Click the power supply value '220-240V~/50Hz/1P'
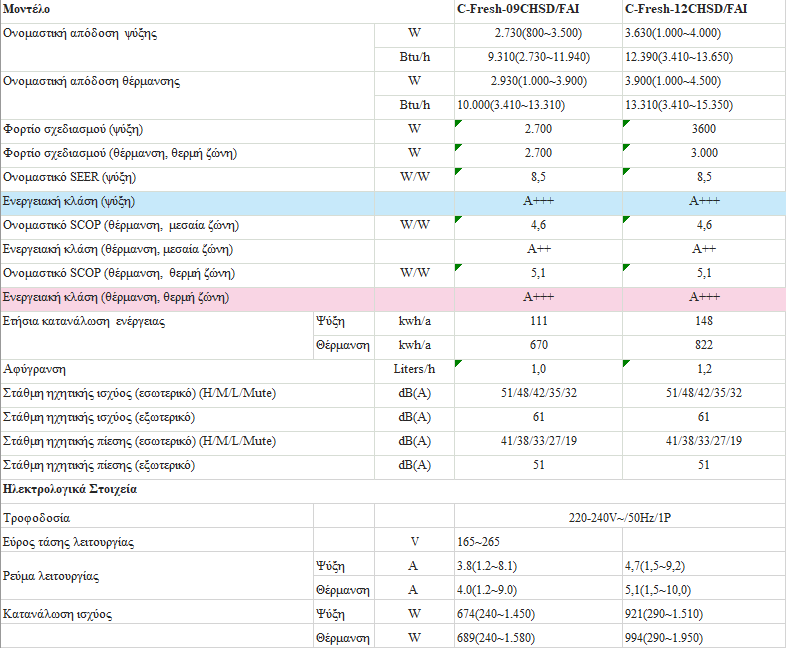Image resolution: width=786 pixels, height=648 pixels. pos(620,518)
